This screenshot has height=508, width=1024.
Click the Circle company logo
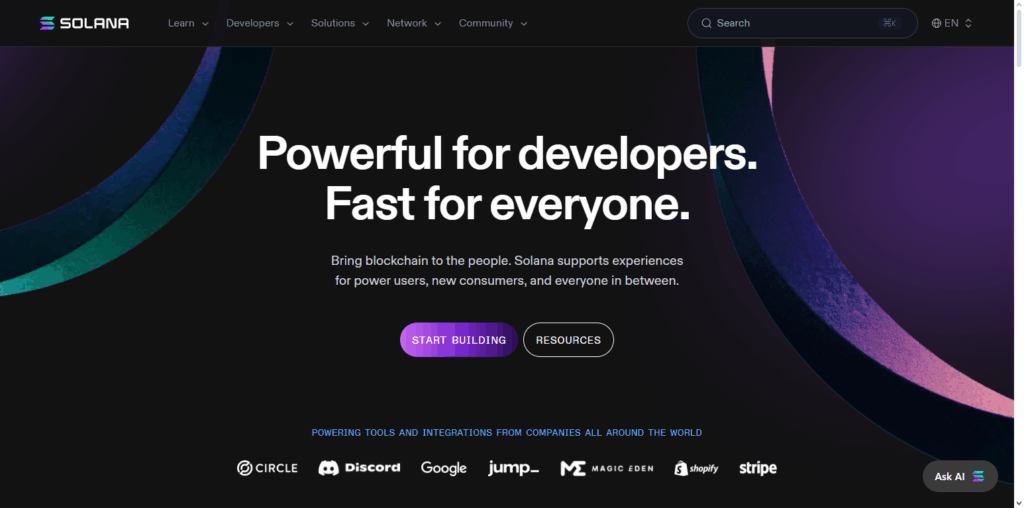pyautogui.click(x=267, y=468)
